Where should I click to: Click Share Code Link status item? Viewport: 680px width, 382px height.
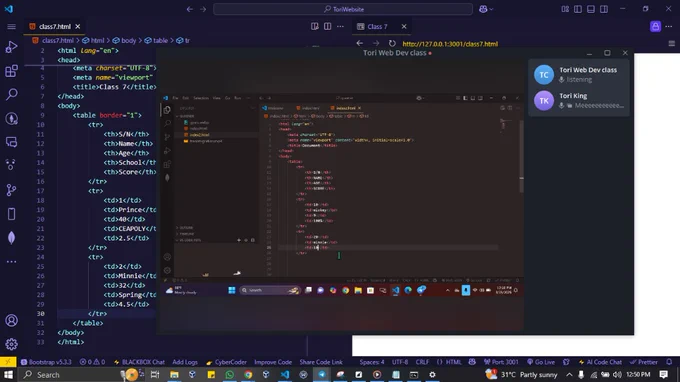tap(321, 362)
